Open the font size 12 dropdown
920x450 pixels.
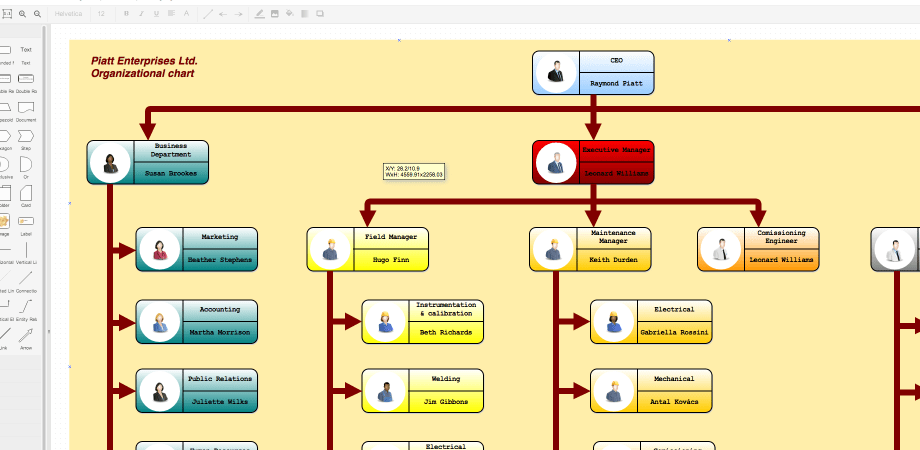point(101,13)
